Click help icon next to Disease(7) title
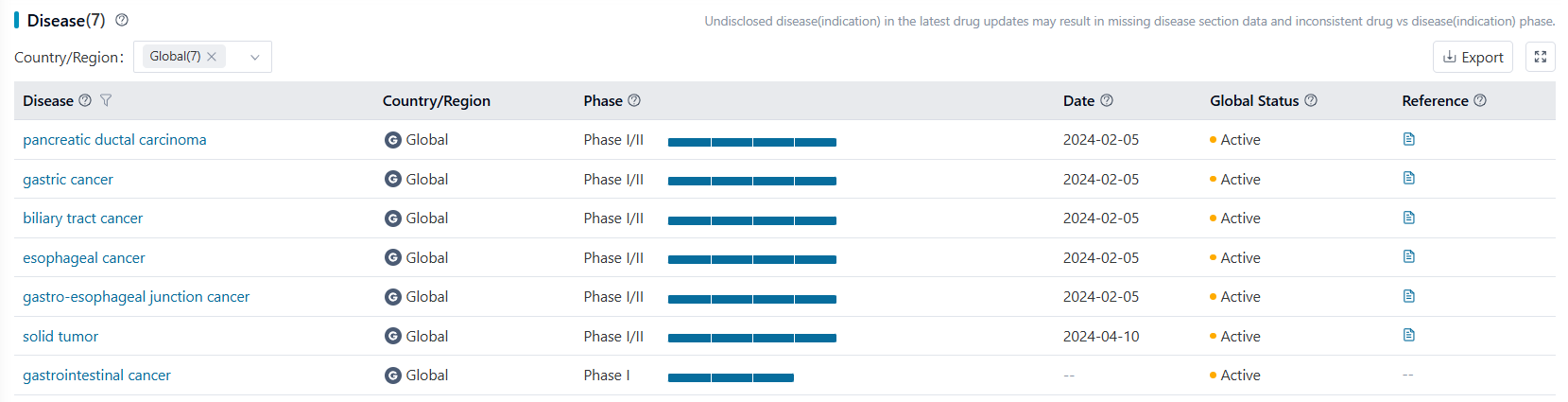This screenshot has height=402, width=1568. [122, 20]
